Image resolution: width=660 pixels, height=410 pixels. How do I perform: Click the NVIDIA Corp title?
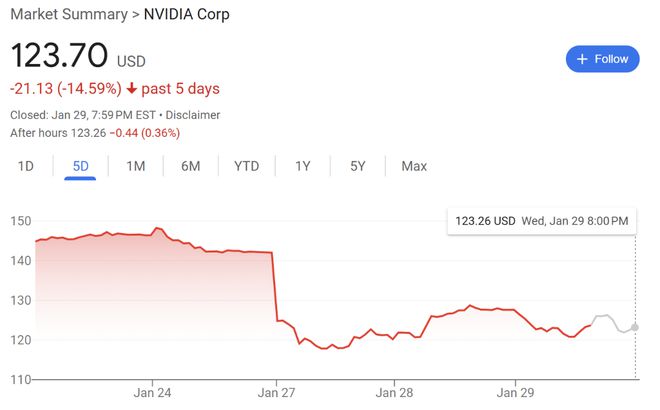(186, 14)
